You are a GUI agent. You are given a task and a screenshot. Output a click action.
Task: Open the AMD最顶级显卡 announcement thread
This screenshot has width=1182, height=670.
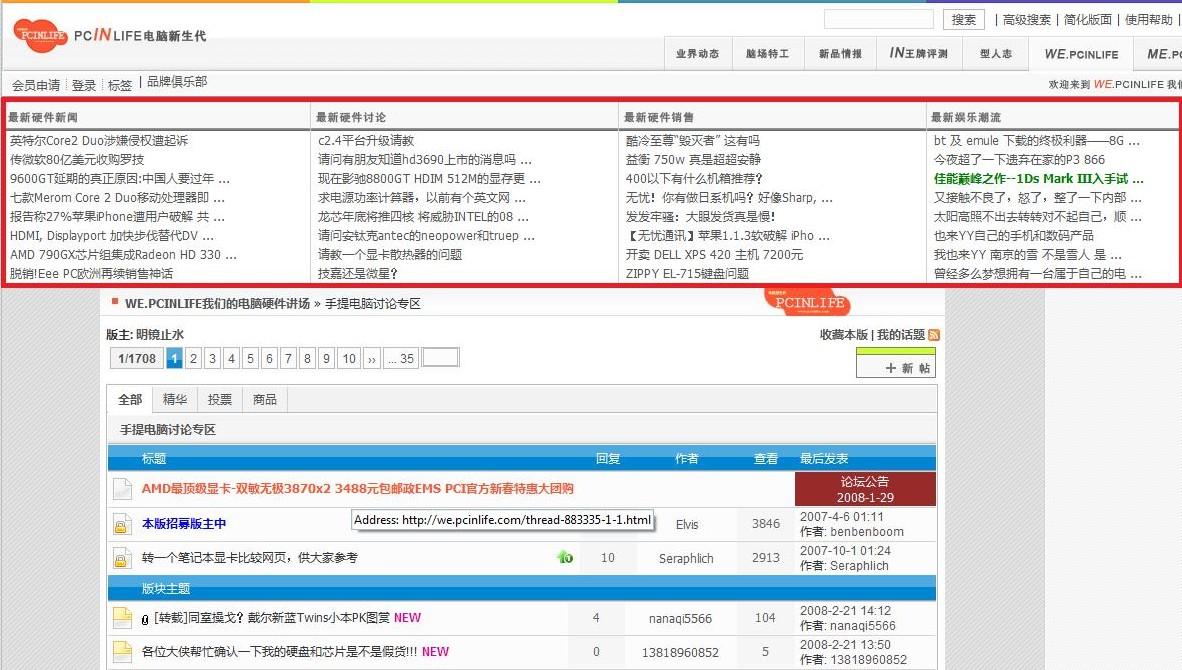click(x=358, y=488)
